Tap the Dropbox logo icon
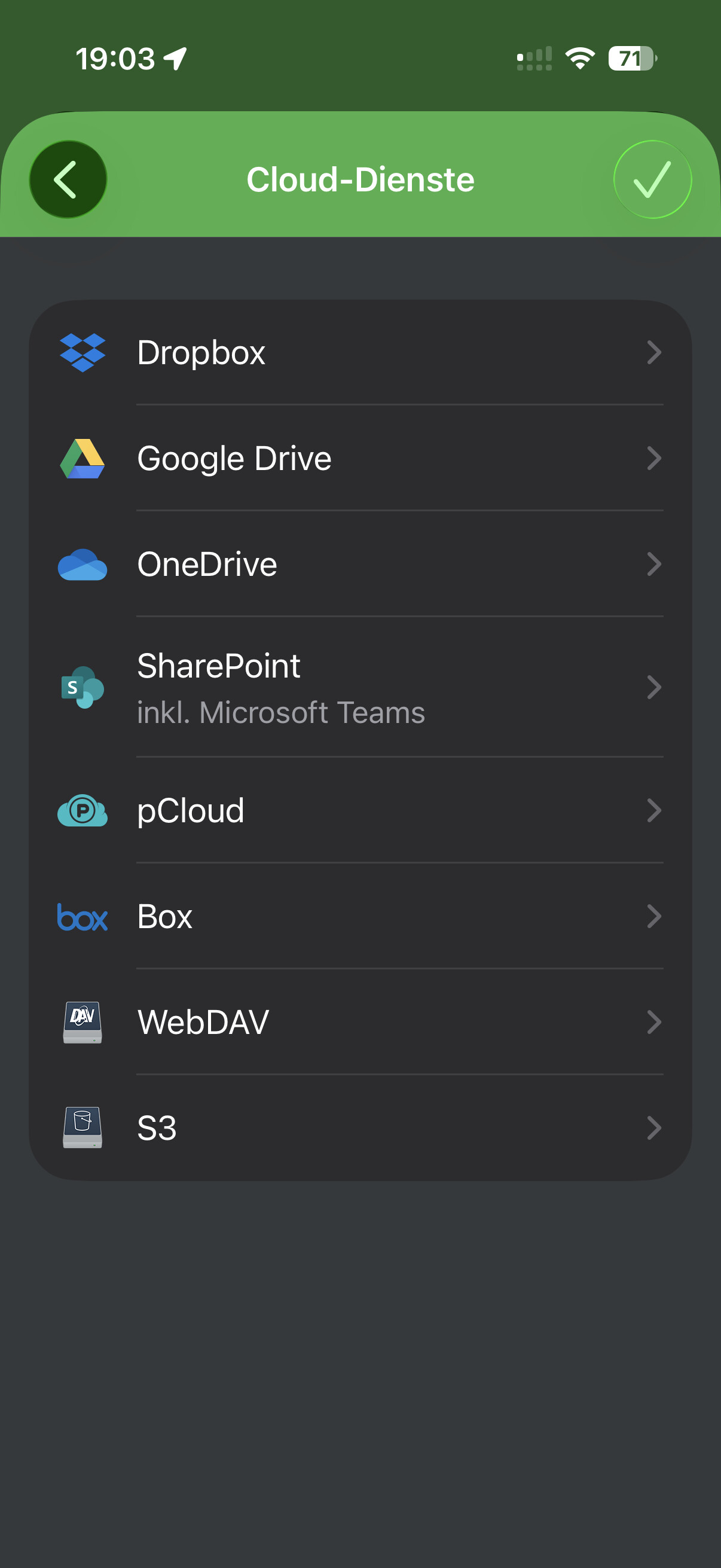Screen dimensions: 721x1568 [83, 352]
